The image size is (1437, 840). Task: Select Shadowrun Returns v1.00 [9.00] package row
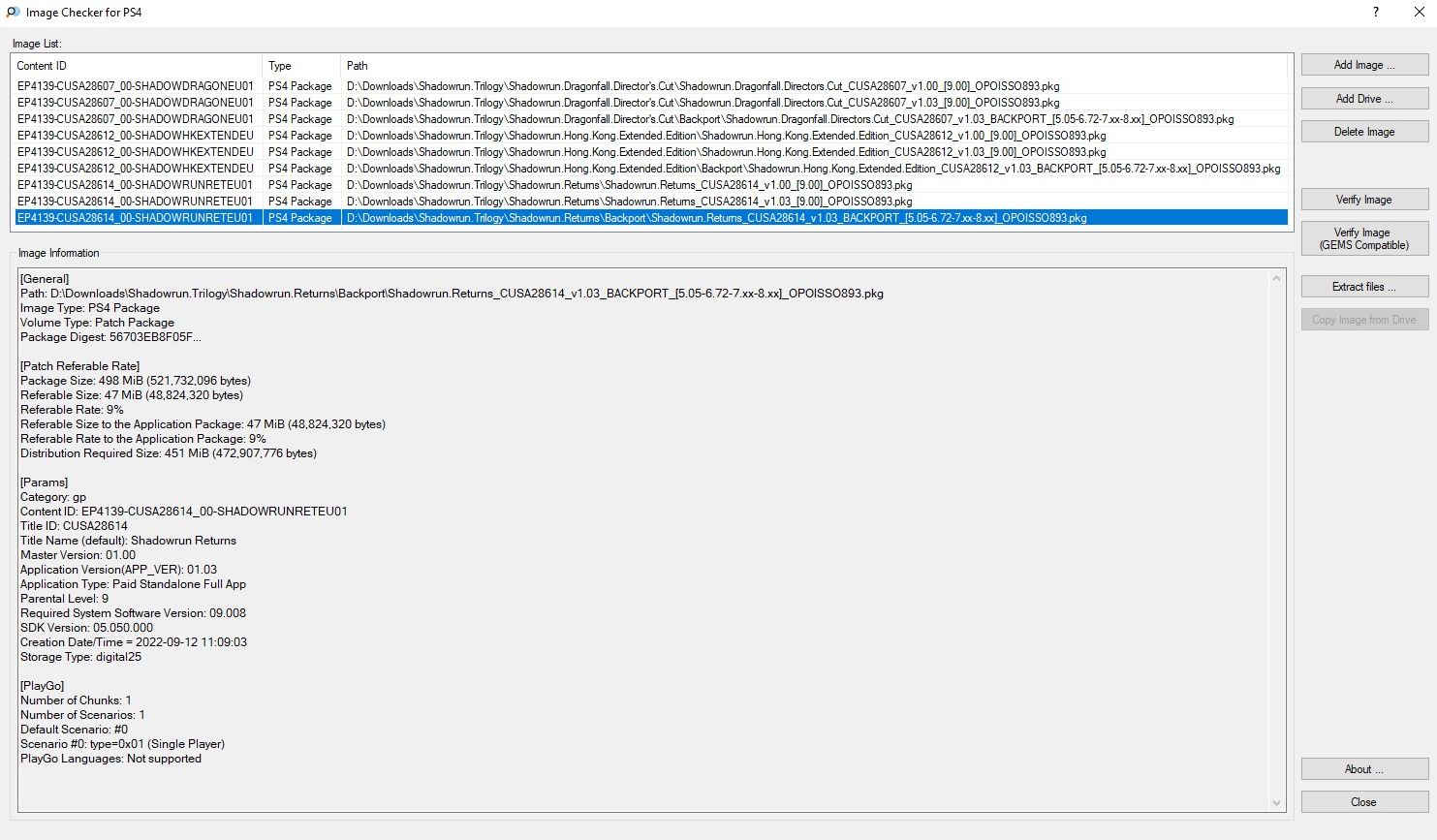[x=650, y=185]
